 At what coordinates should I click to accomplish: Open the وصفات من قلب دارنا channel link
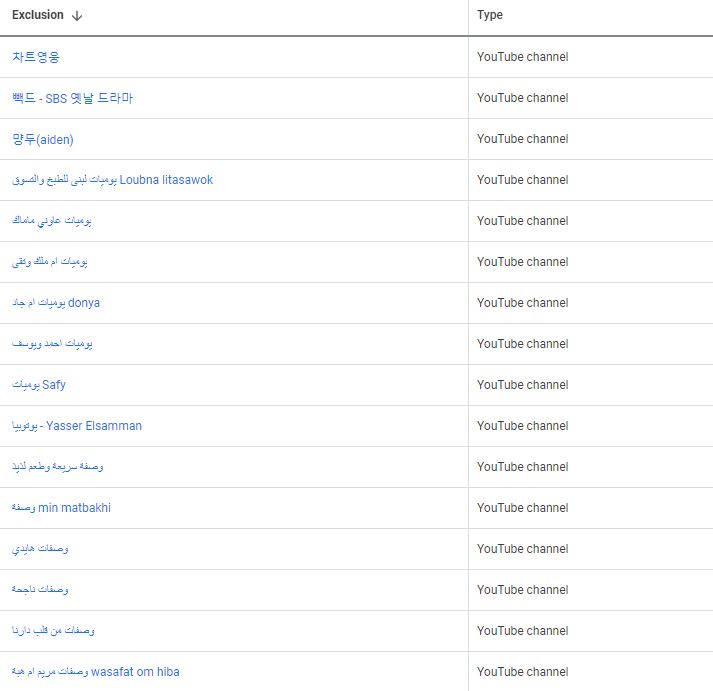pos(53,631)
